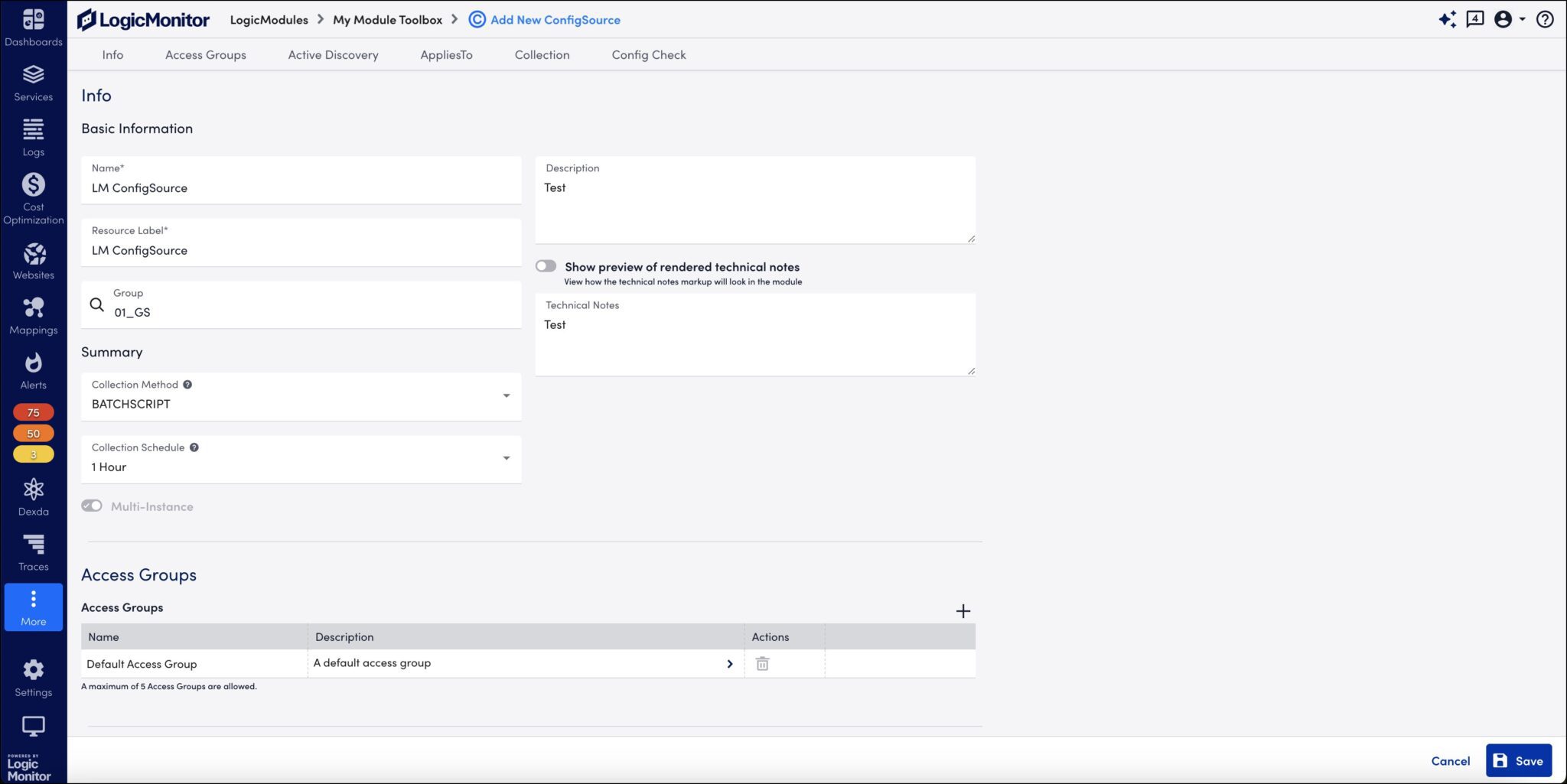Click the Collection Schedule help icon
The height and width of the screenshot is (784, 1567).
[194, 447]
